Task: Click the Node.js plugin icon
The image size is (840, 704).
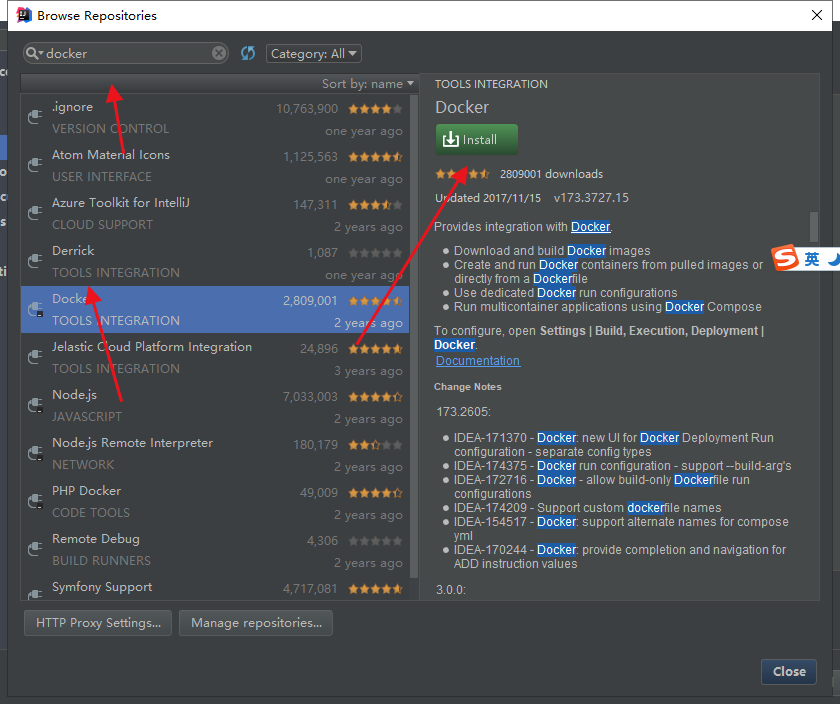Action: click(x=35, y=405)
